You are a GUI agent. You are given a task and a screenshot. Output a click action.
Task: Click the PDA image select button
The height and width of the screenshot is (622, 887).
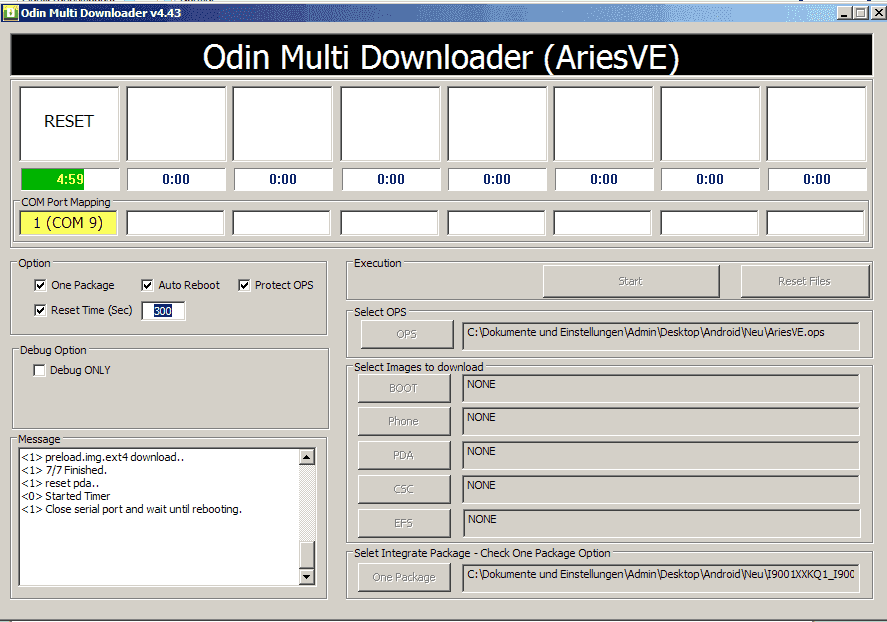404,455
